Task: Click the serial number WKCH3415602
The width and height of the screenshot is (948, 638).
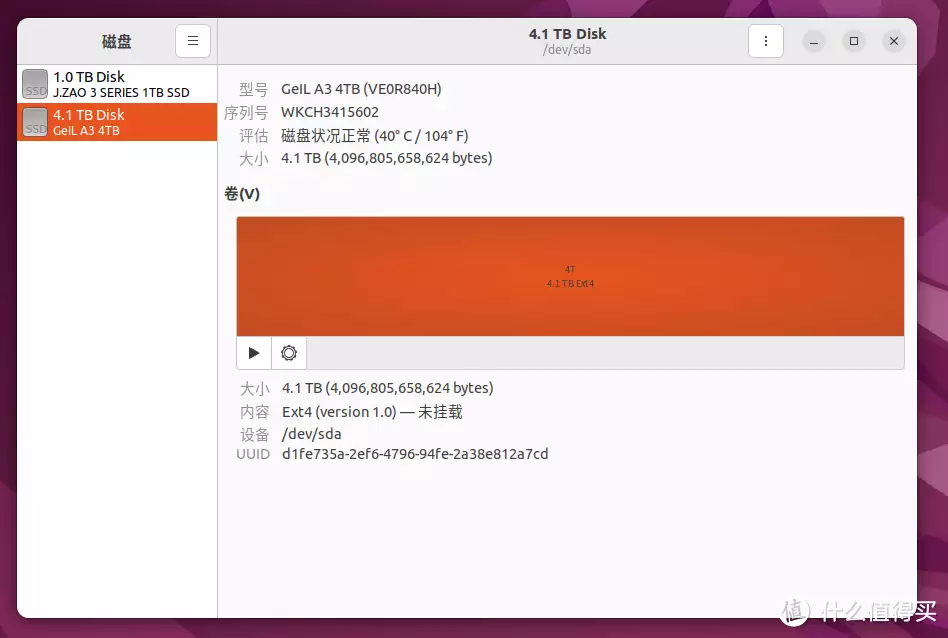Action: coord(330,112)
